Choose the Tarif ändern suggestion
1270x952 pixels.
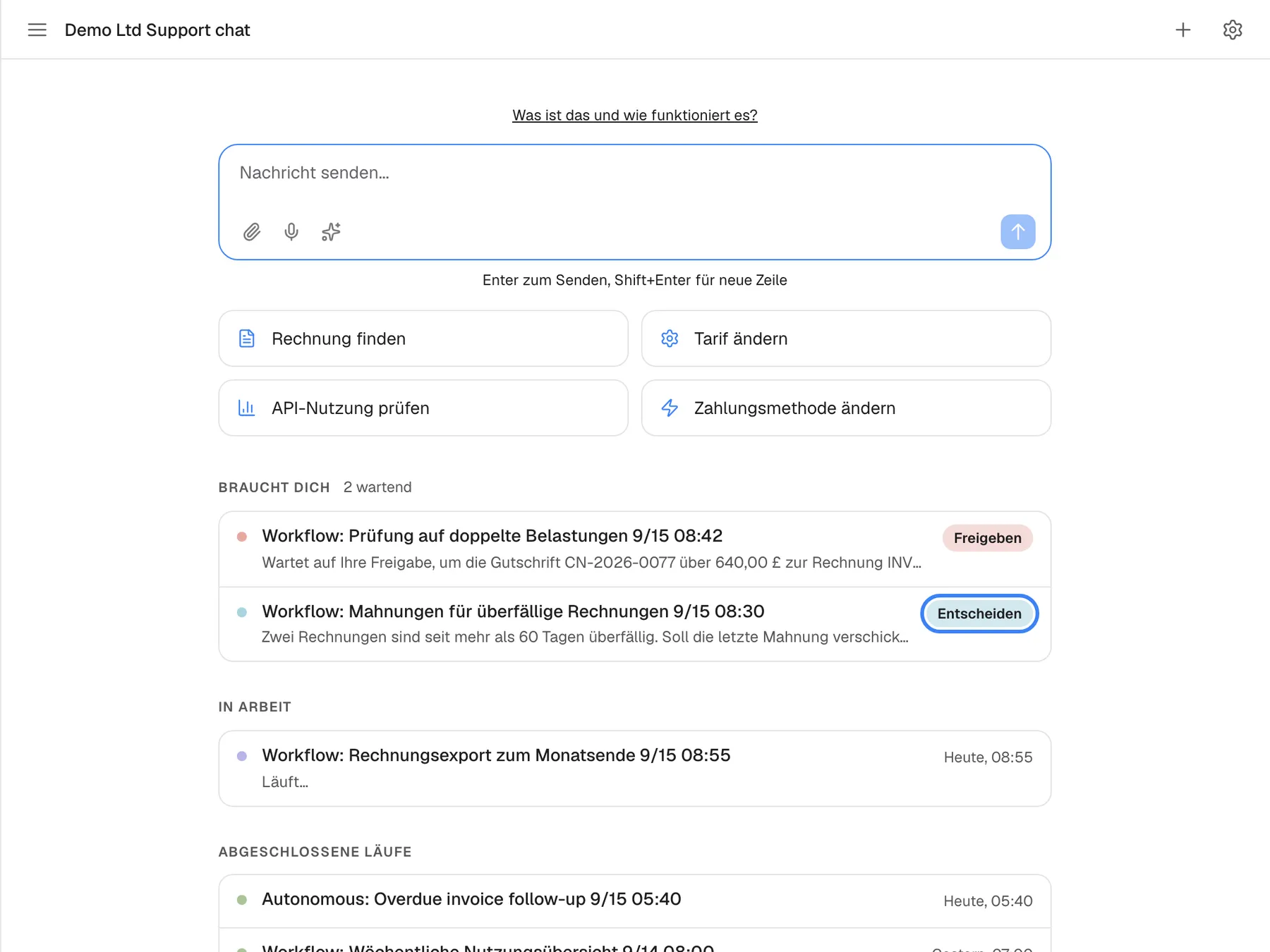point(846,338)
